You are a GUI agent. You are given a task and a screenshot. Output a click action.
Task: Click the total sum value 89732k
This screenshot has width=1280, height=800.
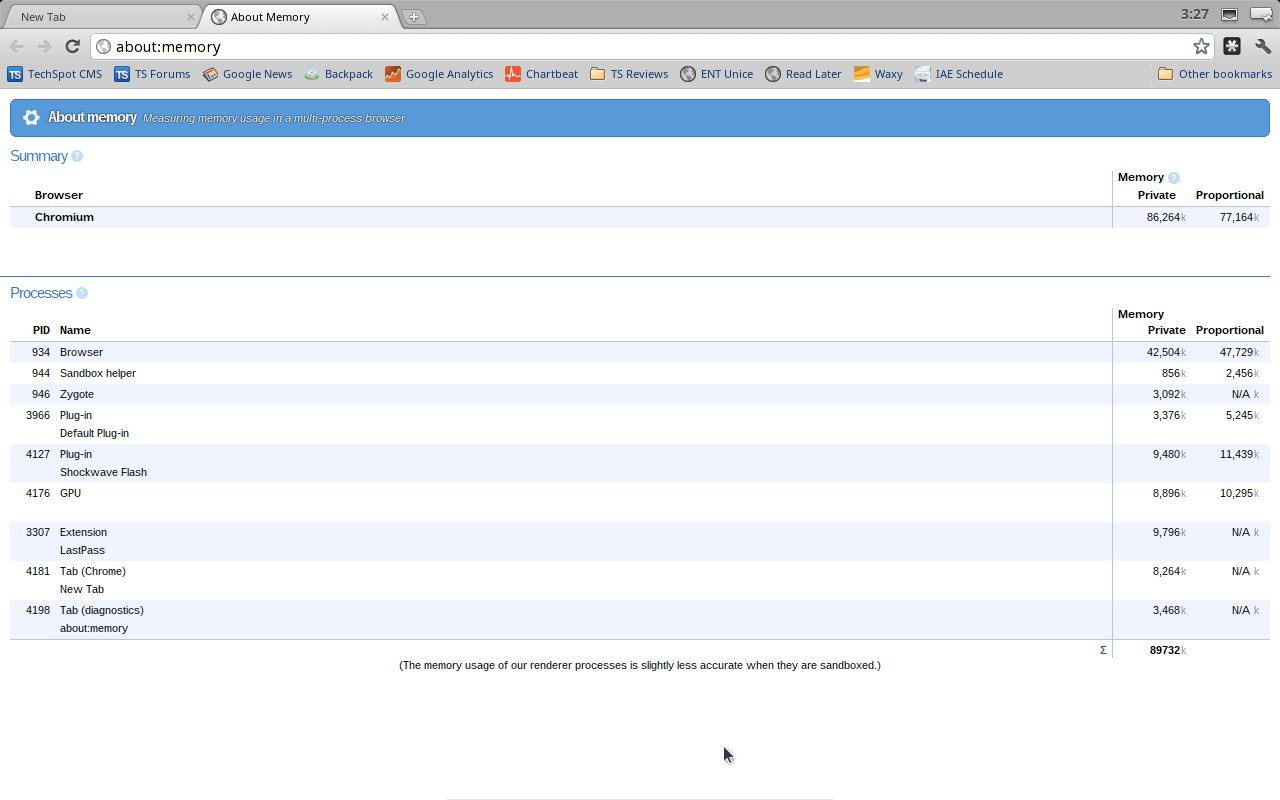tap(1167, 650)
